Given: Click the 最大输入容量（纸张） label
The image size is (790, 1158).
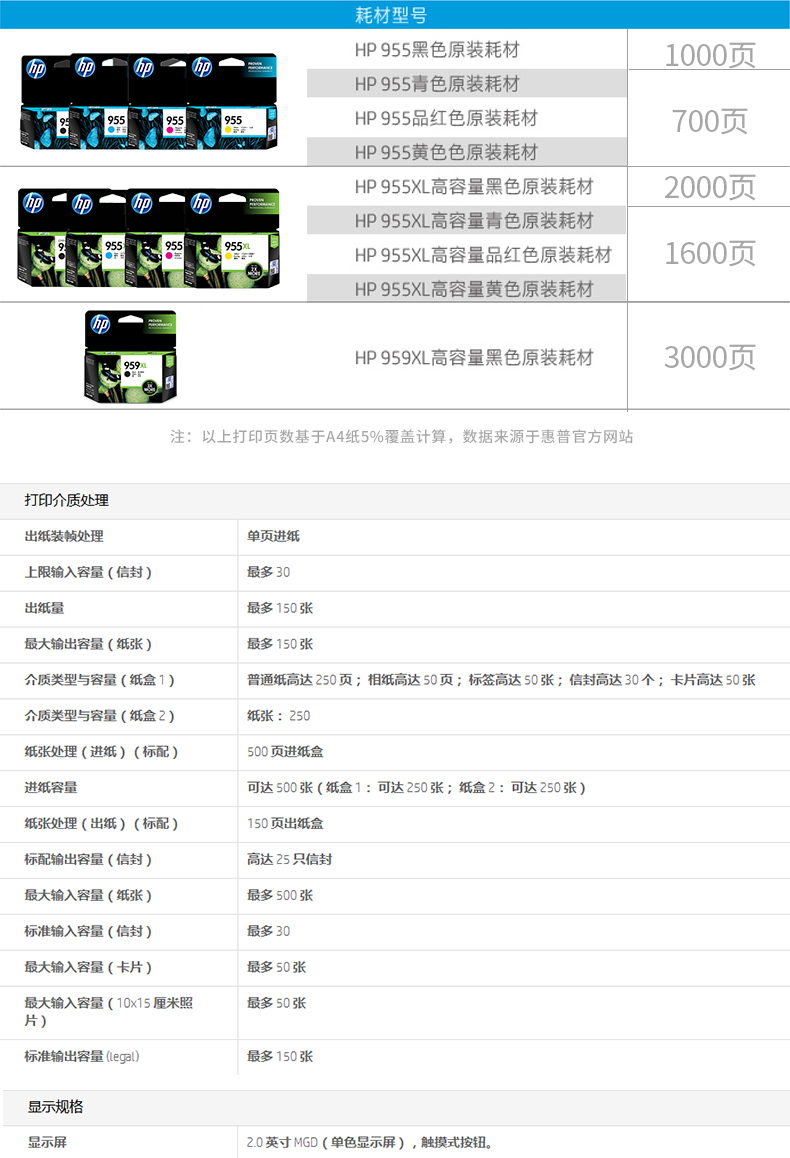Looking at the screenshot, I should pyautogui.click(x=88, y=895).
